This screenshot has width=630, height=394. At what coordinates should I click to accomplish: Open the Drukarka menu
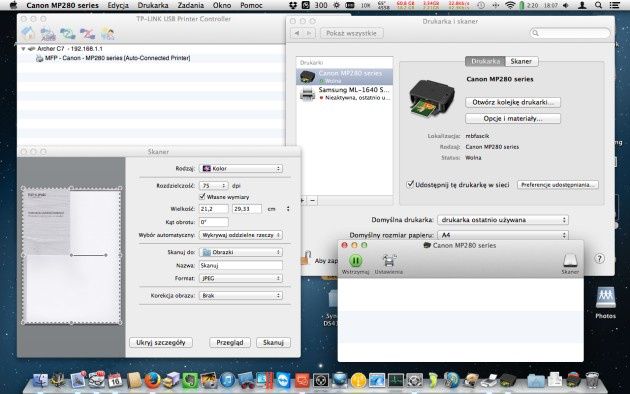click(153, 5)
